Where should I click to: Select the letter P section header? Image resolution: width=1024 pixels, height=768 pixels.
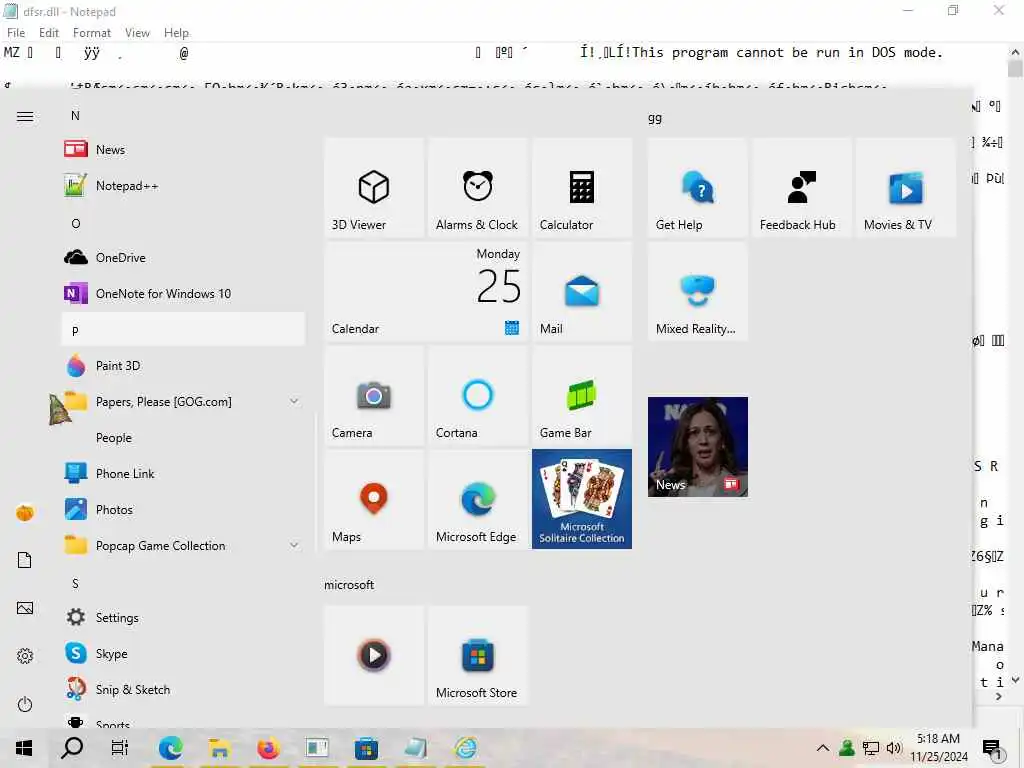point(183,330)
